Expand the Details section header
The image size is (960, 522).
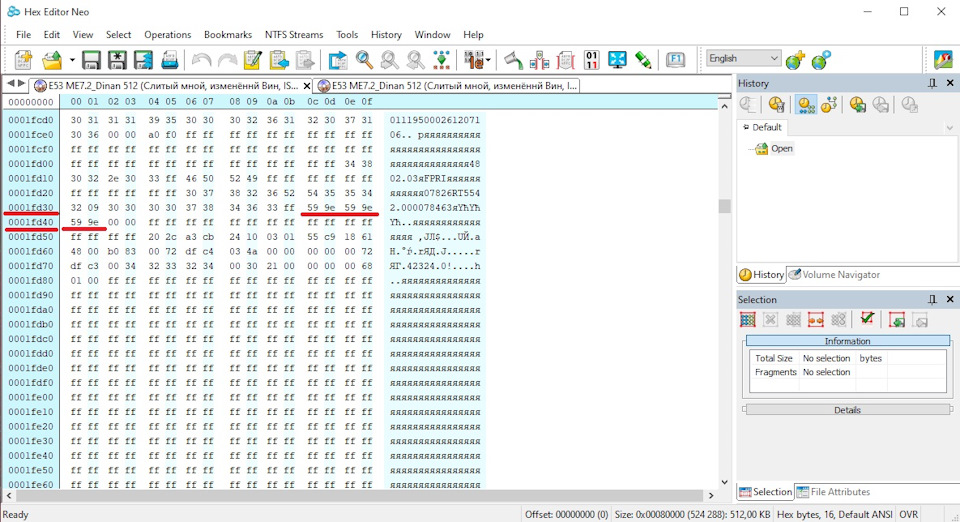pyautogui.click(x=847, y=410)
